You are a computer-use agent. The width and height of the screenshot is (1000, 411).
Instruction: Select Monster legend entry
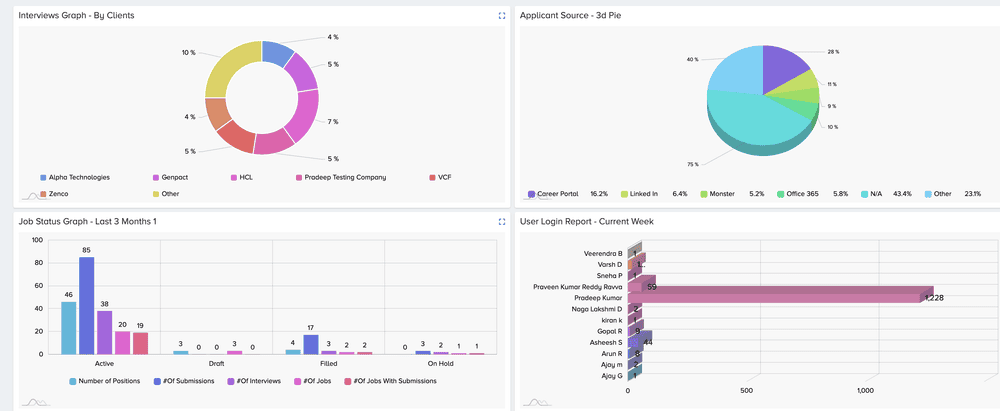[717, 193]
